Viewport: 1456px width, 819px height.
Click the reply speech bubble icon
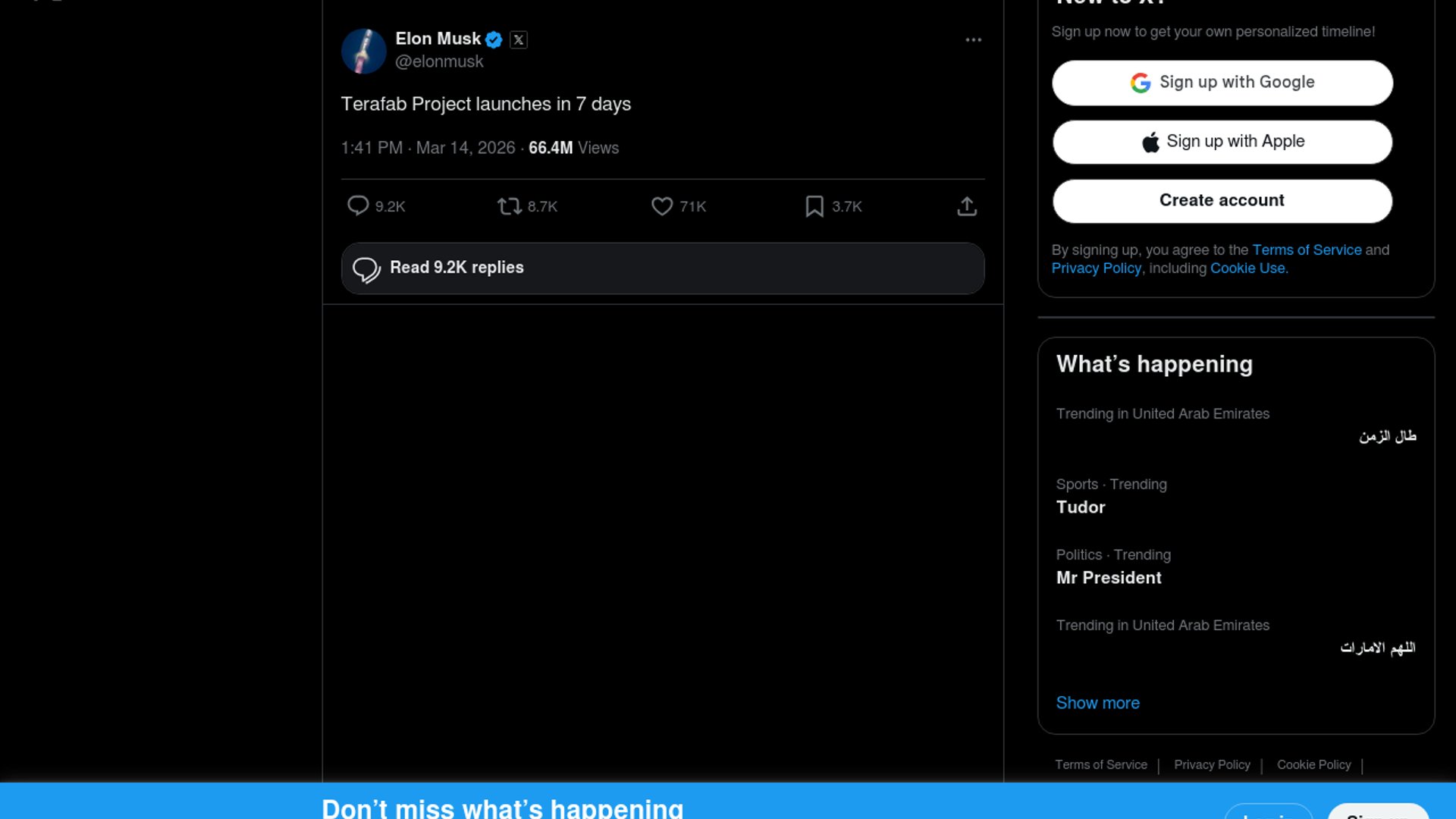pyautogui.click(x=358, y=206)
